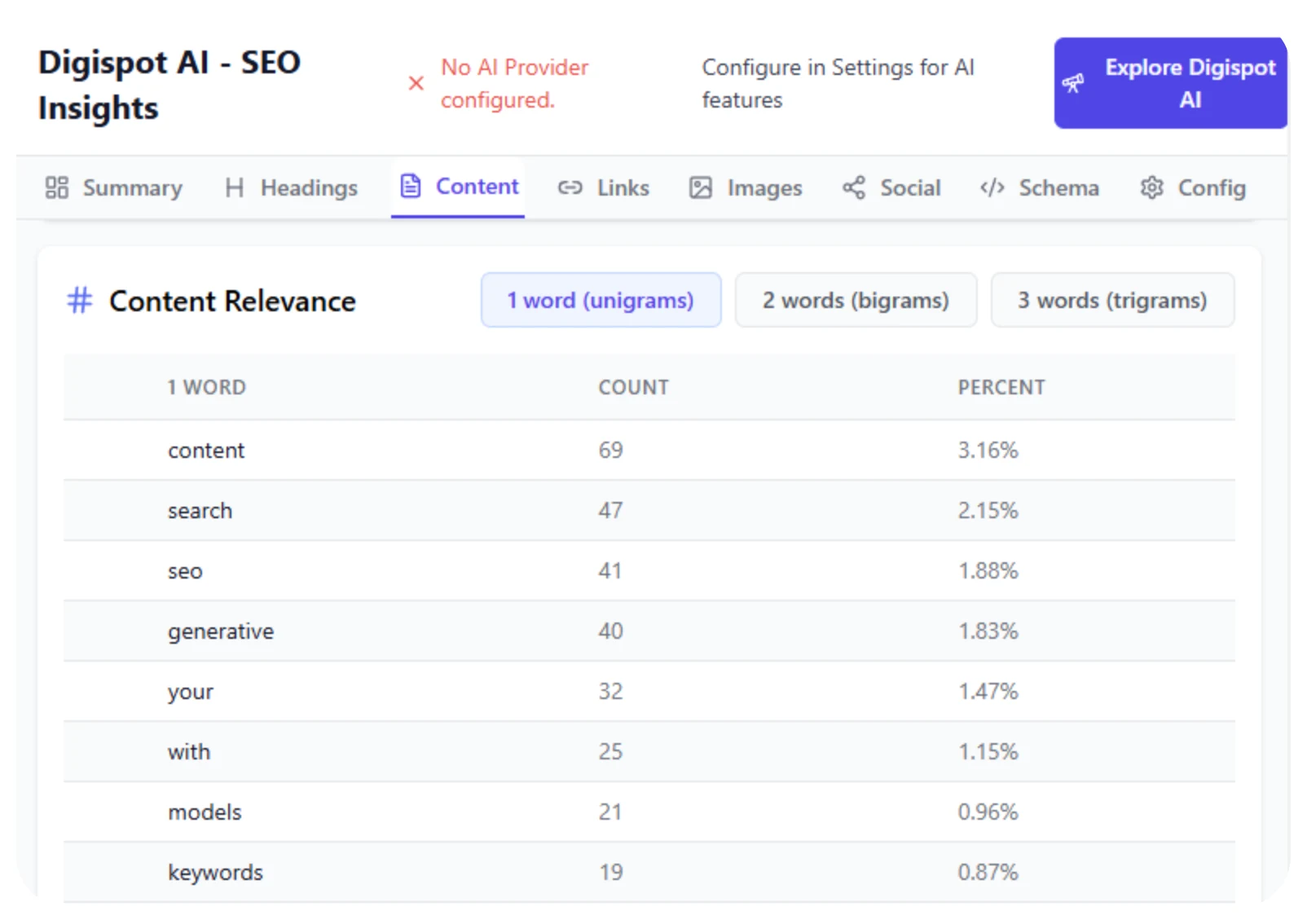Click the COUNT column header

click(x=633, y=388)
